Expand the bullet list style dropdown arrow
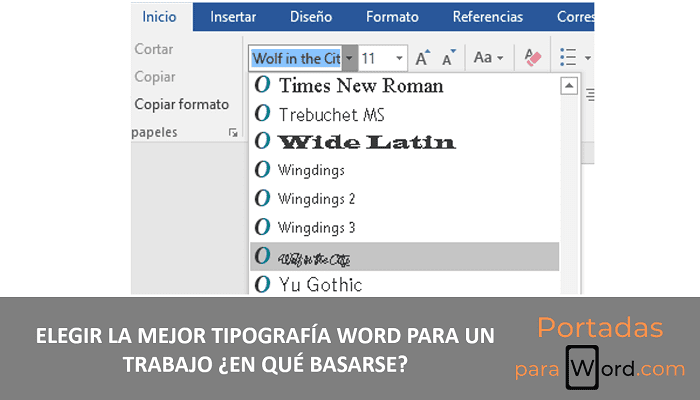Image resolution: width=700 pixels, height=400 pixels. coord(588,58)
